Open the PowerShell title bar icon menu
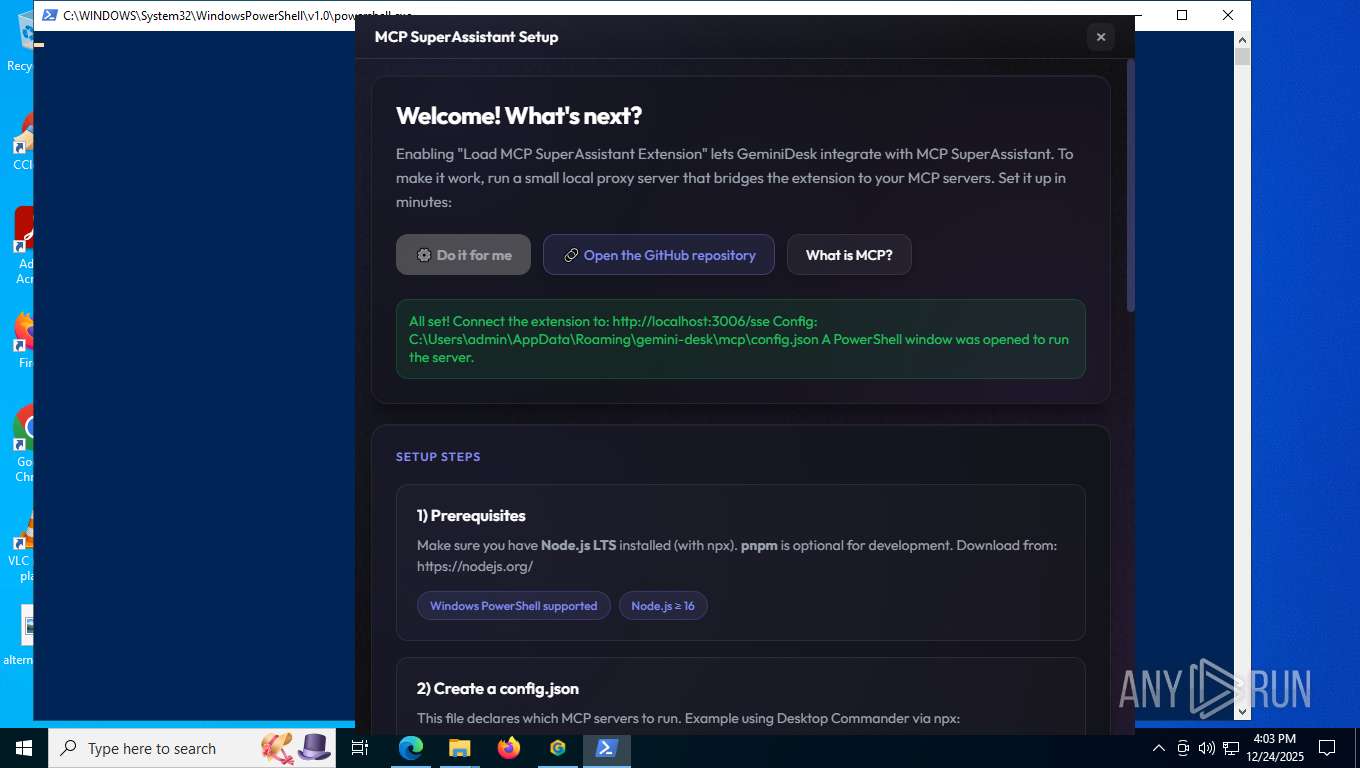The width and height of the screenshot is (1360, 768). pos(49,15)
